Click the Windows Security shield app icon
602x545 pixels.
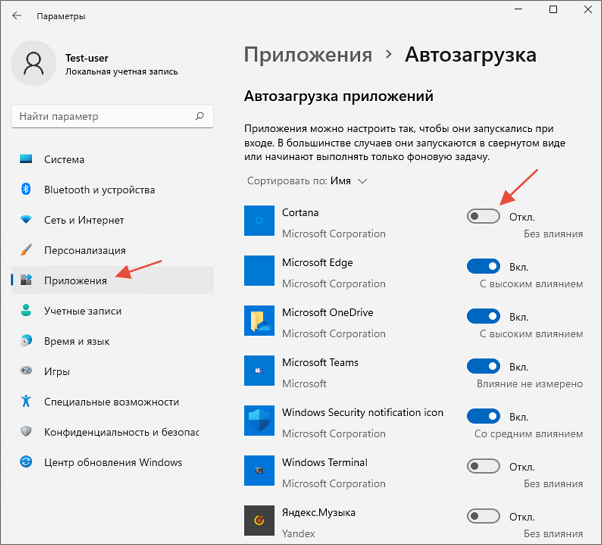[259, 421]
